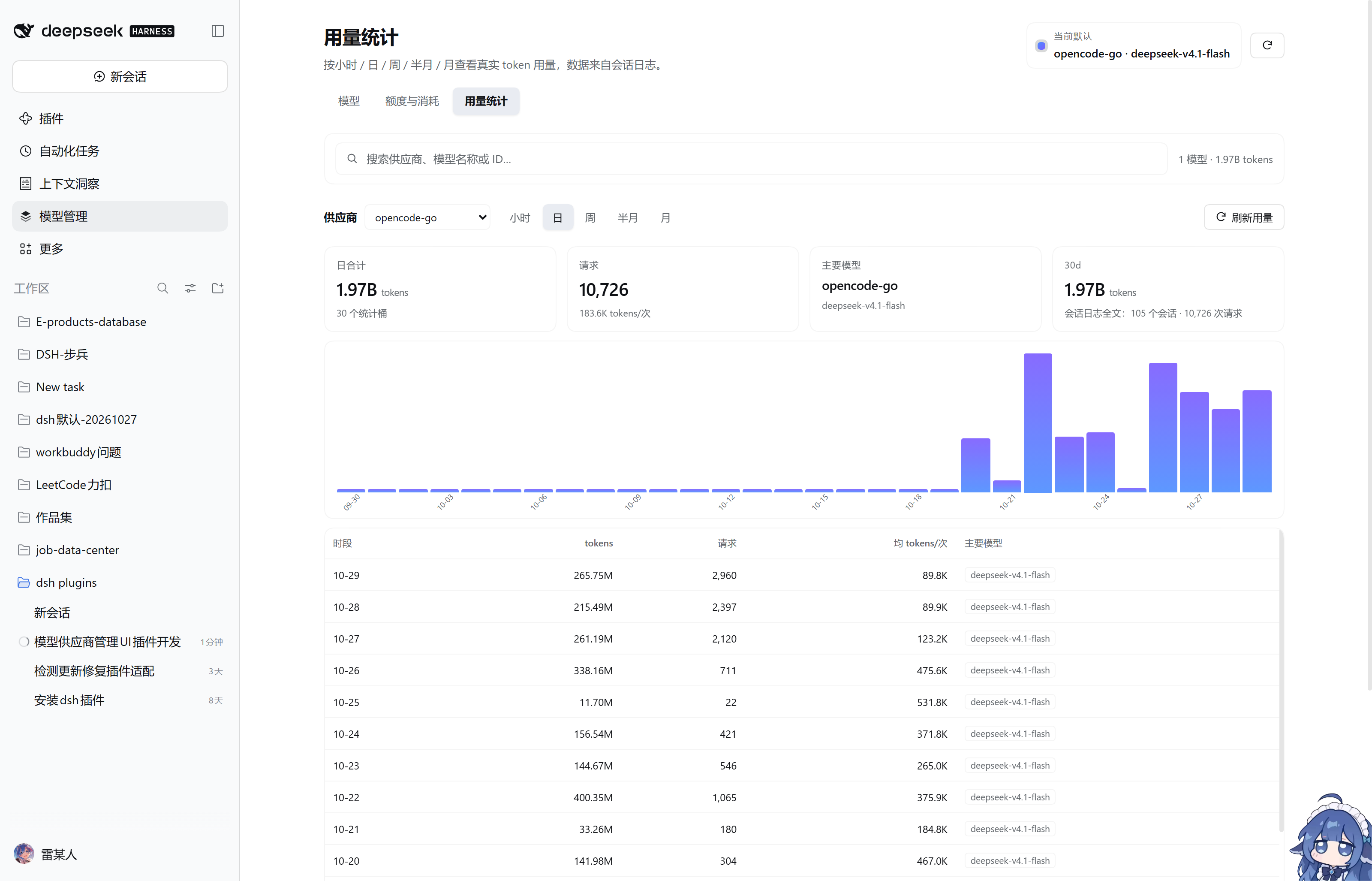Select the 周 time granularity
The height and width of the screenshot is (881, 1372).
pos(590,217)
